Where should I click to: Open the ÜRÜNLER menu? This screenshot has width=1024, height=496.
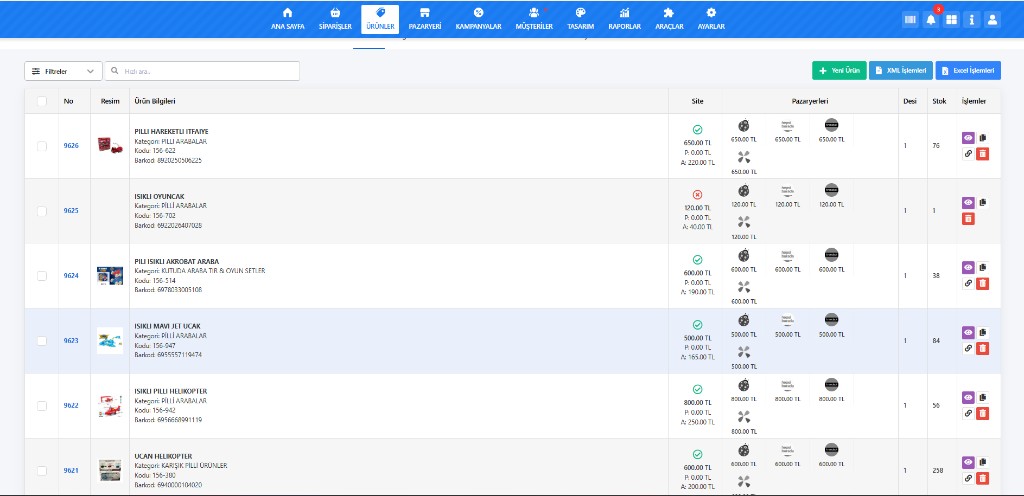click(380, 20)
